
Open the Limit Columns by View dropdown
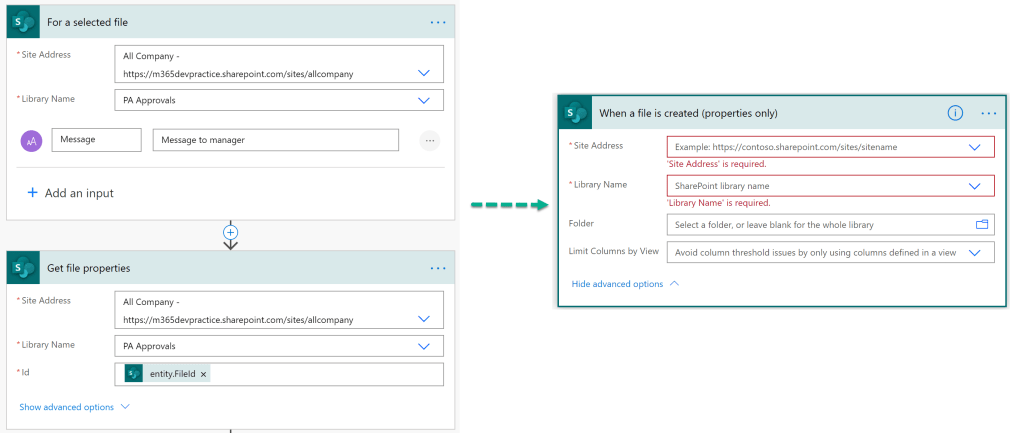click(x=975, y=253)
